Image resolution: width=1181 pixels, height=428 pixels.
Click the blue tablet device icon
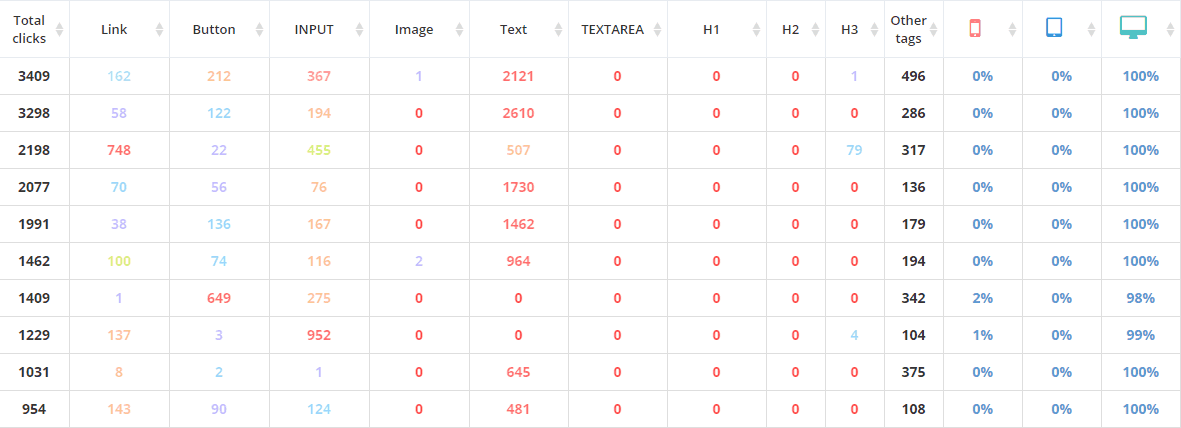click(x=1054, y=28)
